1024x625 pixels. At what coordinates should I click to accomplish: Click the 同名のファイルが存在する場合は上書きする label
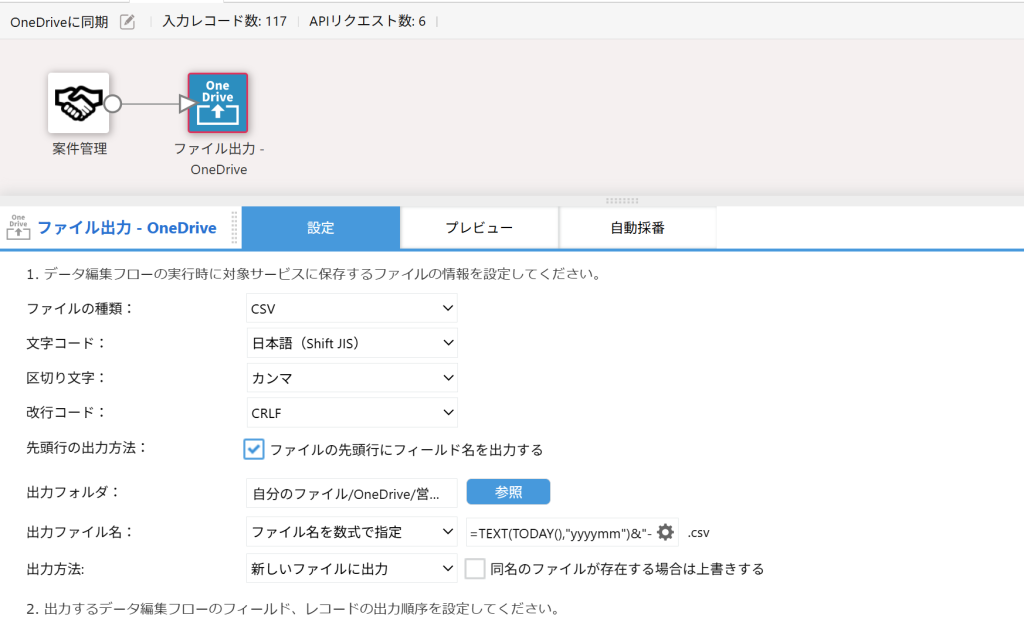tap(627, 569)
